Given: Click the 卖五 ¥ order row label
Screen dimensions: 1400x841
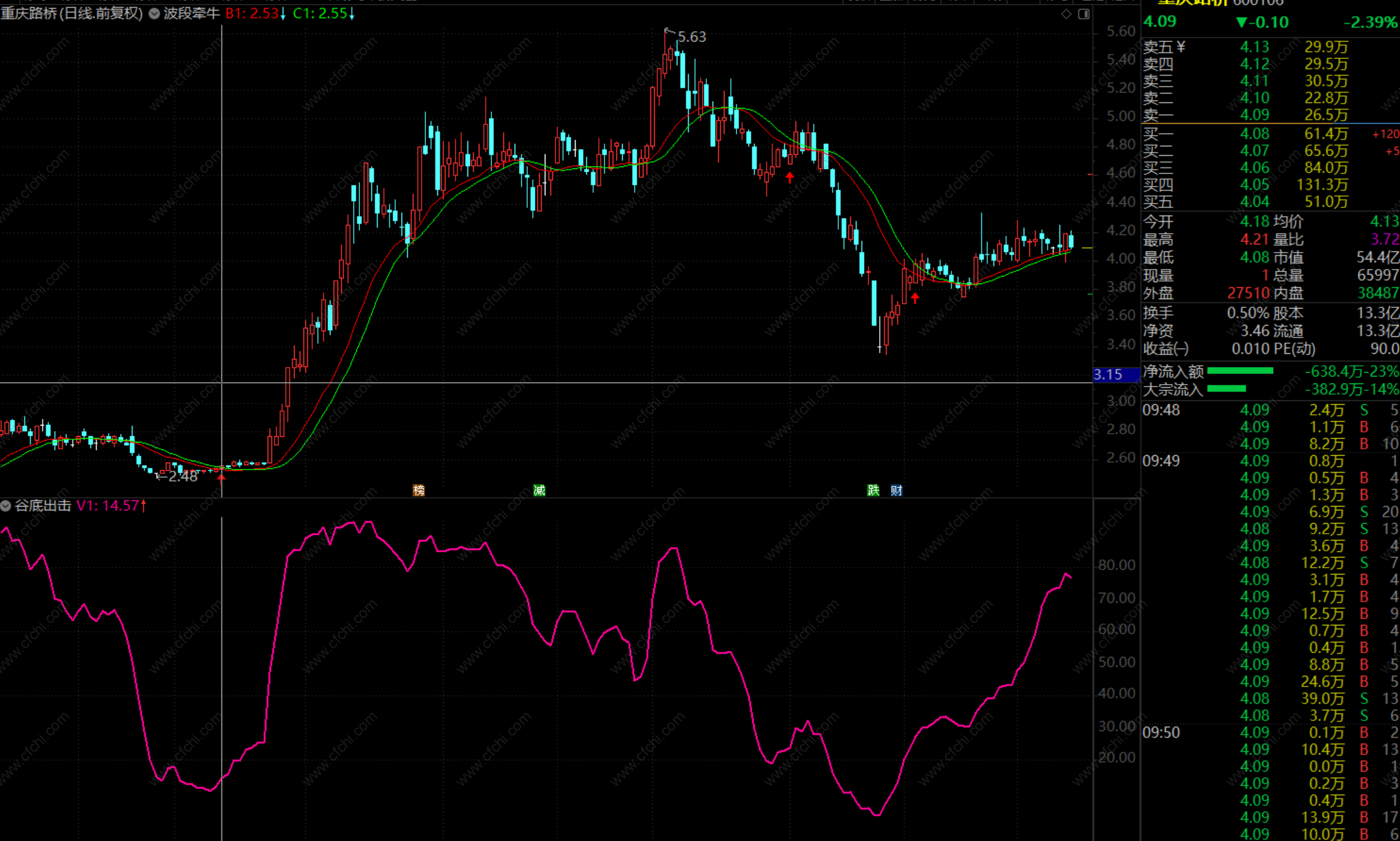Looking at the screenshot, I should pyautogui.click(x=1164, y=47).
